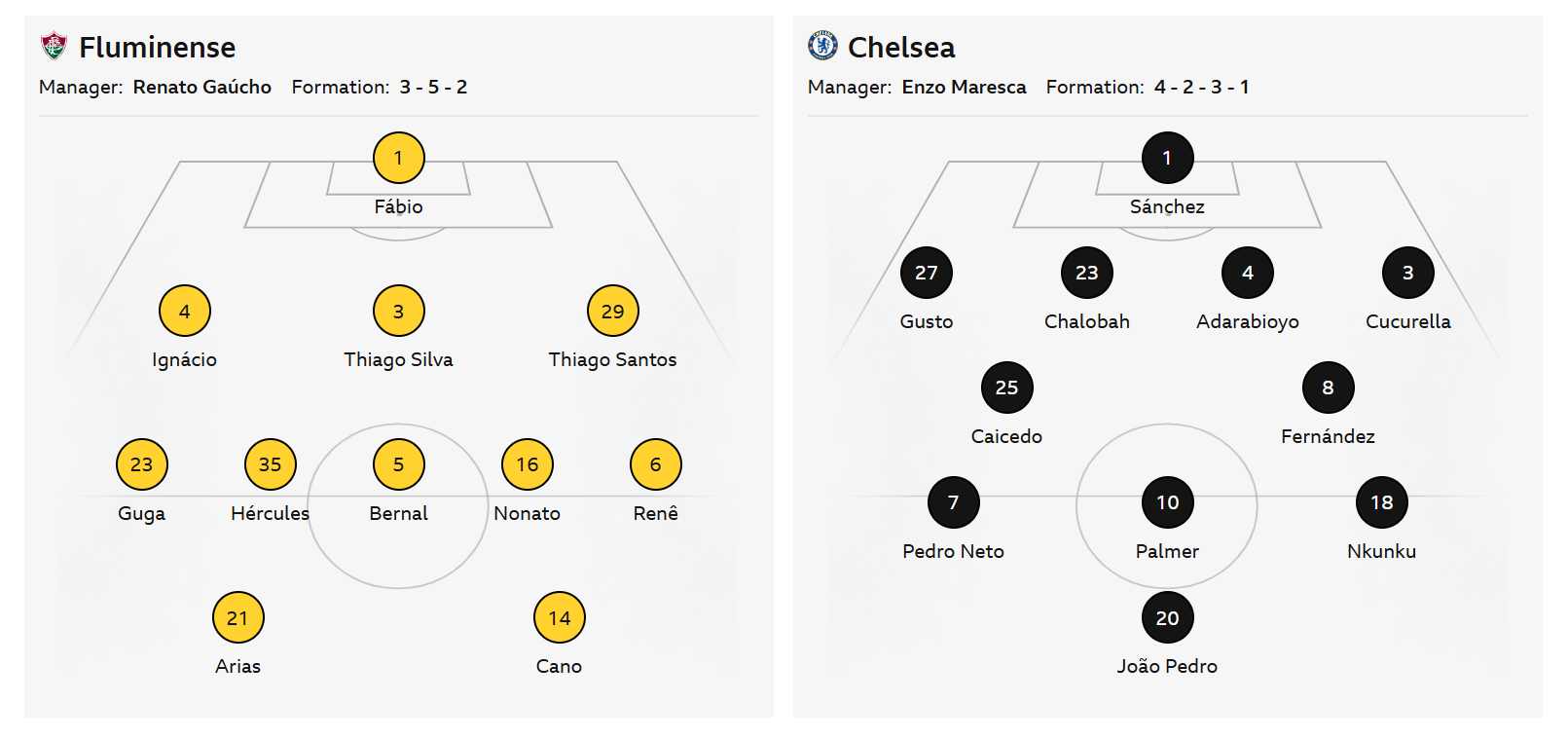
Task: Click Thiago Silva's number 3 badge
Action: pyautogui.click(x=398, y=312)
